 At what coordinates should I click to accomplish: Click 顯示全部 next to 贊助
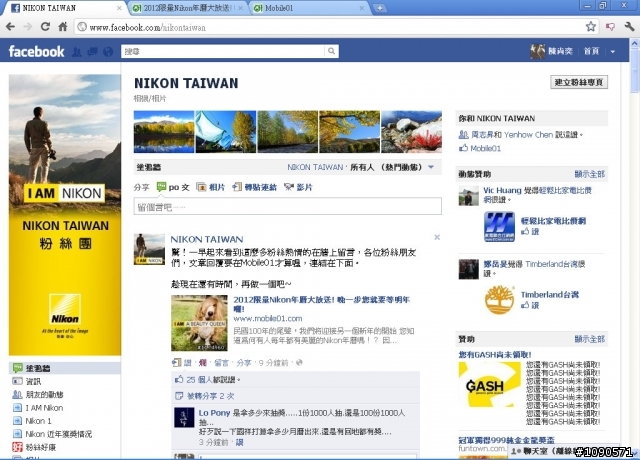coord(589,339)
